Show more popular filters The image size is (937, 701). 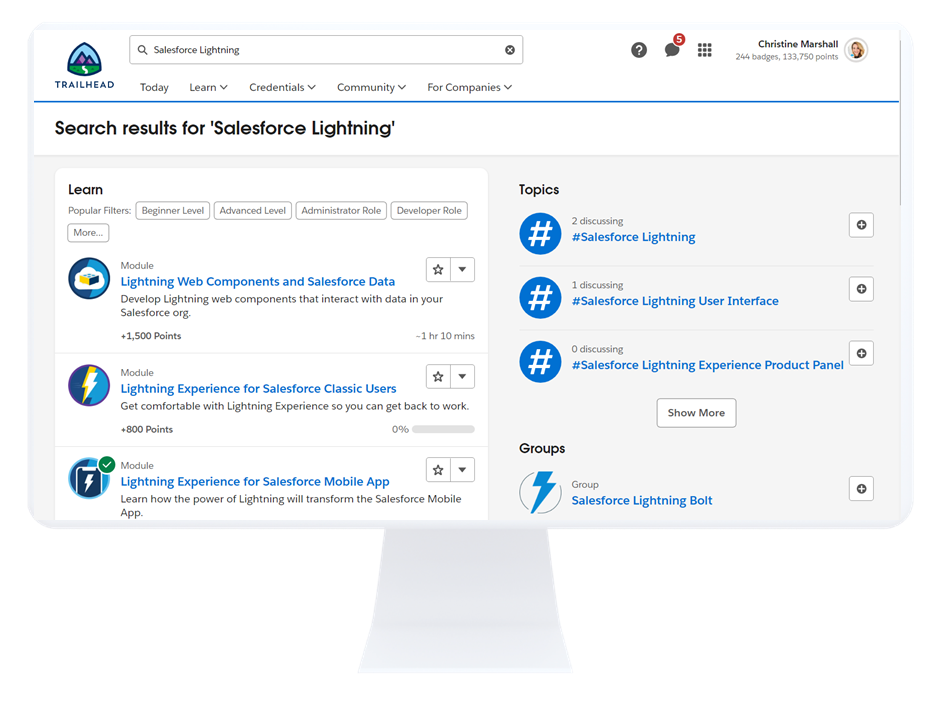(x=88, y=232)
